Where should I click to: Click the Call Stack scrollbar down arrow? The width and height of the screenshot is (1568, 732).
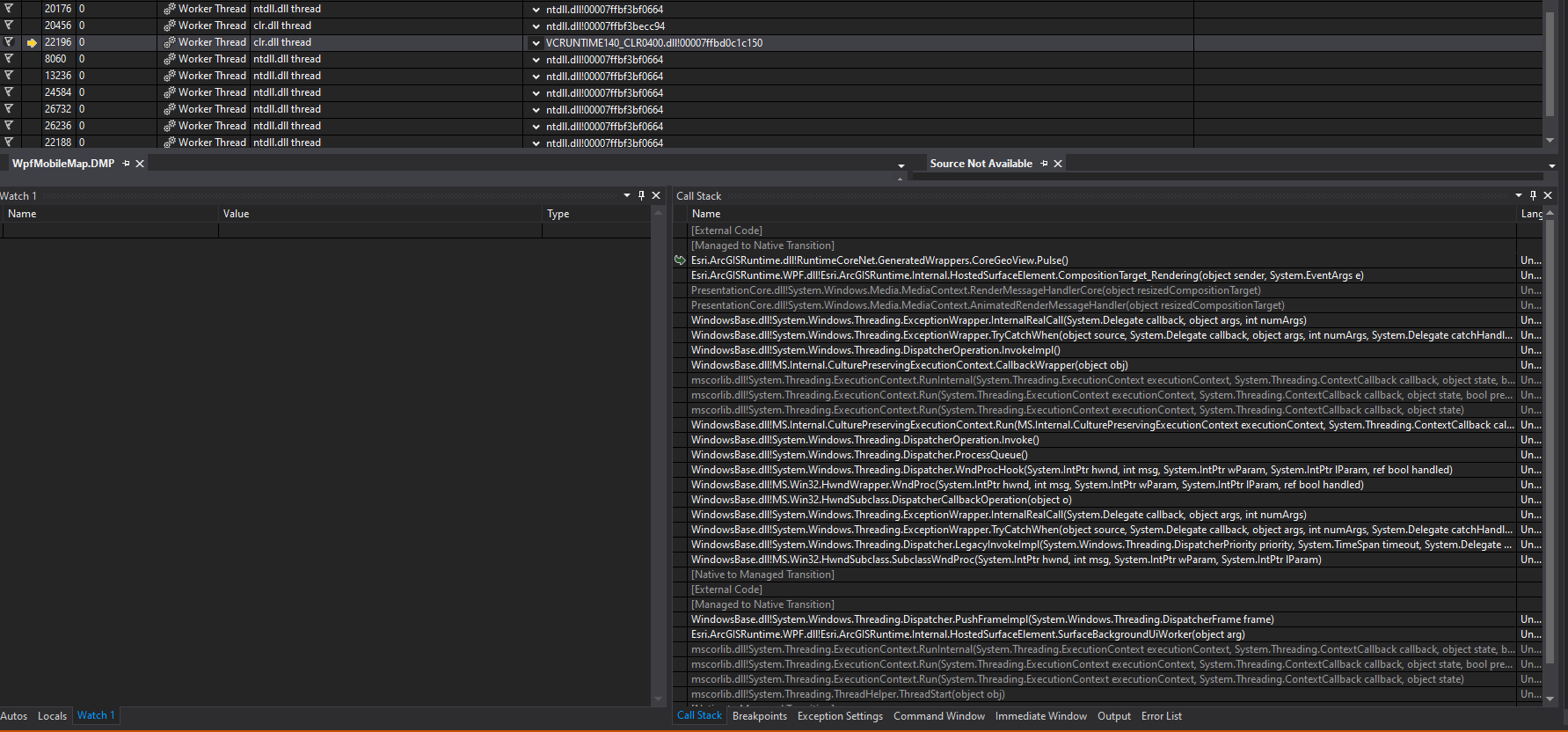pos(1550,699)
